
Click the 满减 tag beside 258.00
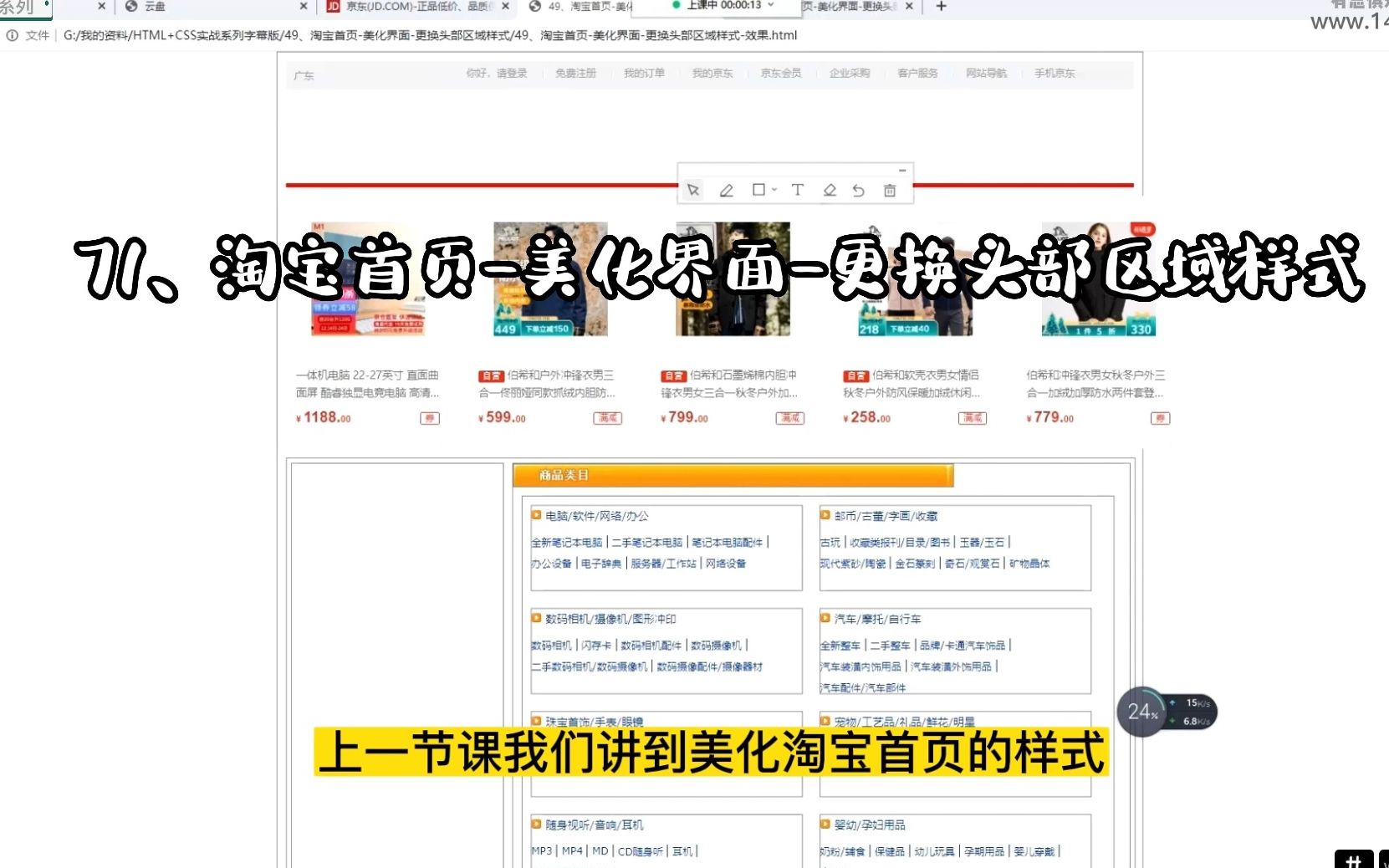pyautogui.click(x=973, y=418)
